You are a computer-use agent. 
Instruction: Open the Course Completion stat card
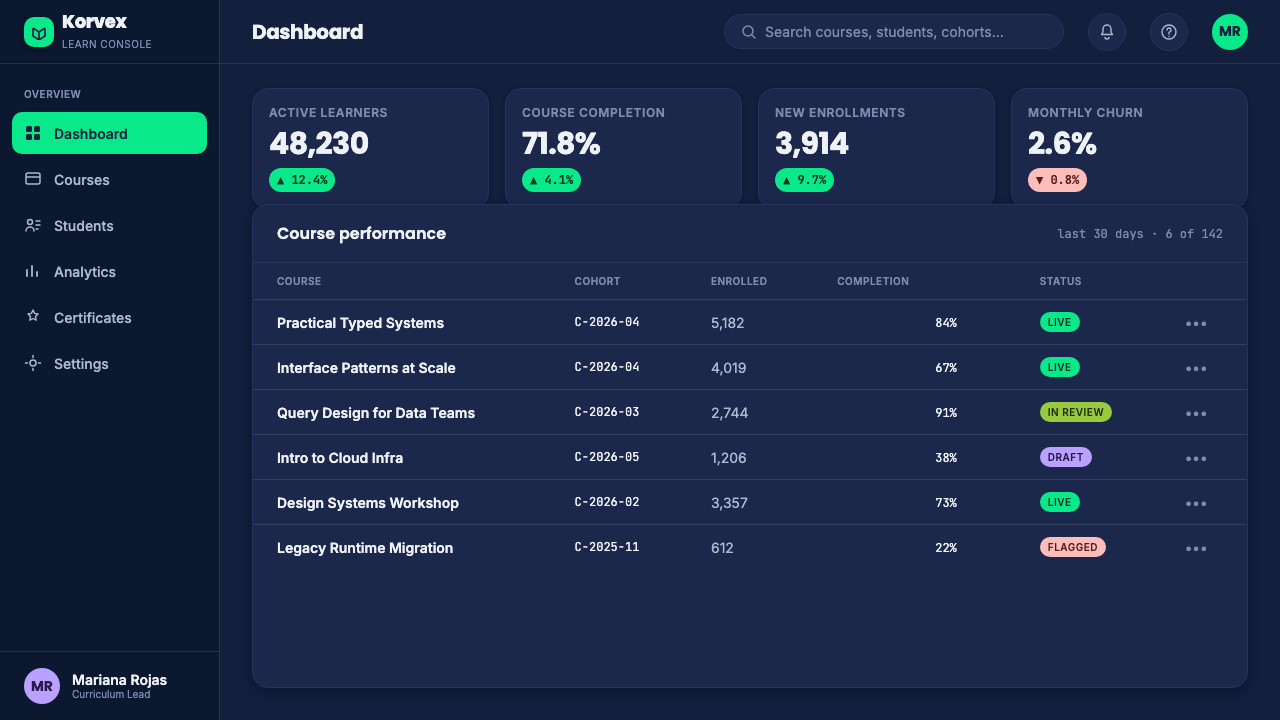(623, 147)
